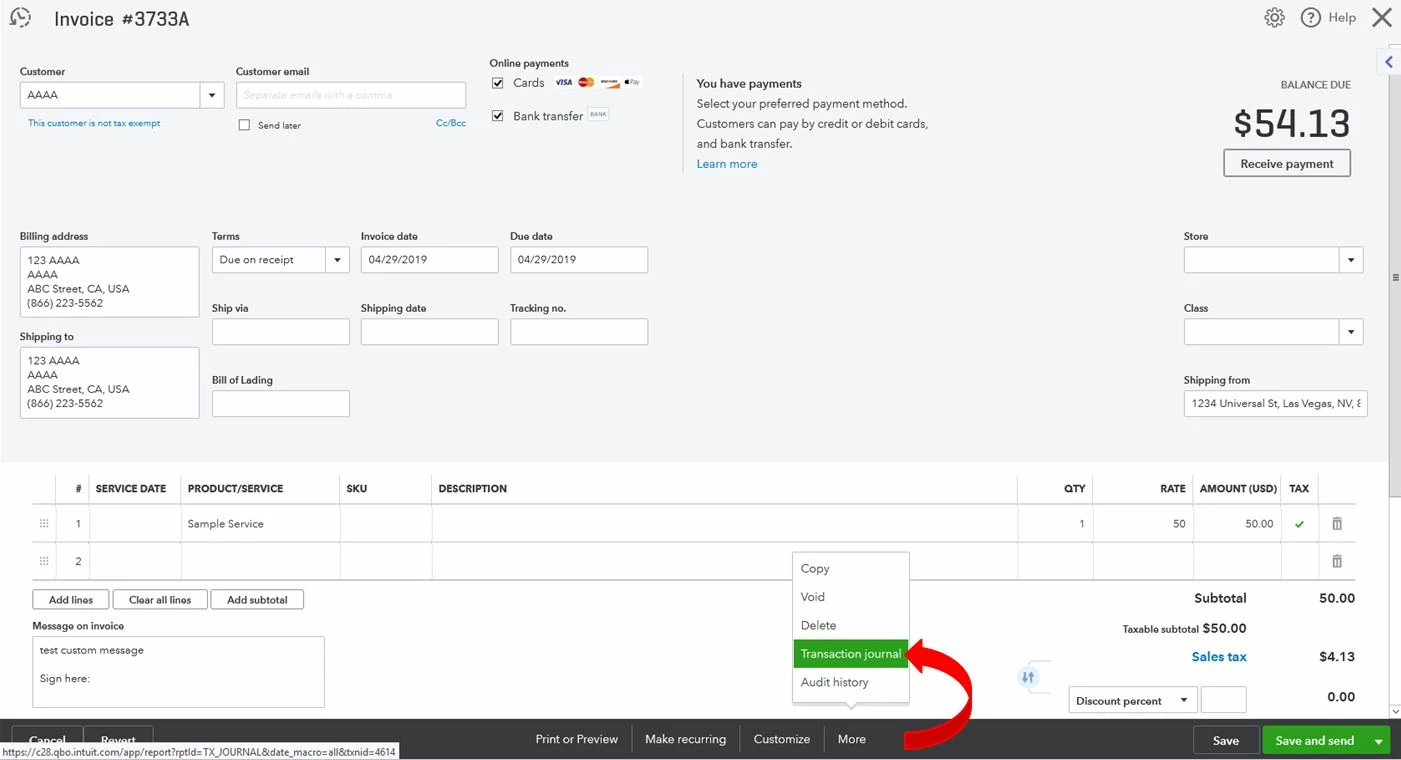Open the Customer dropdown arrow
1401x760 pixels.
click(x=212, y=95)
